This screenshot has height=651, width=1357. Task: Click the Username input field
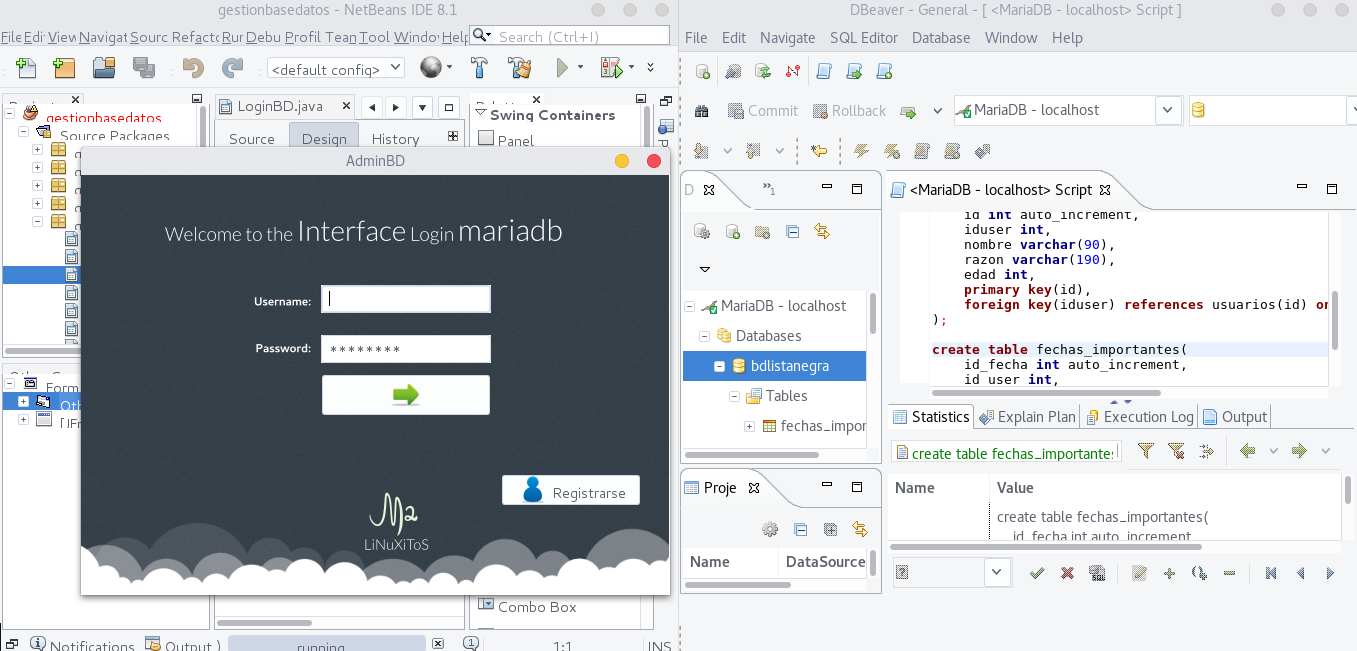click(x=406, y=299)
